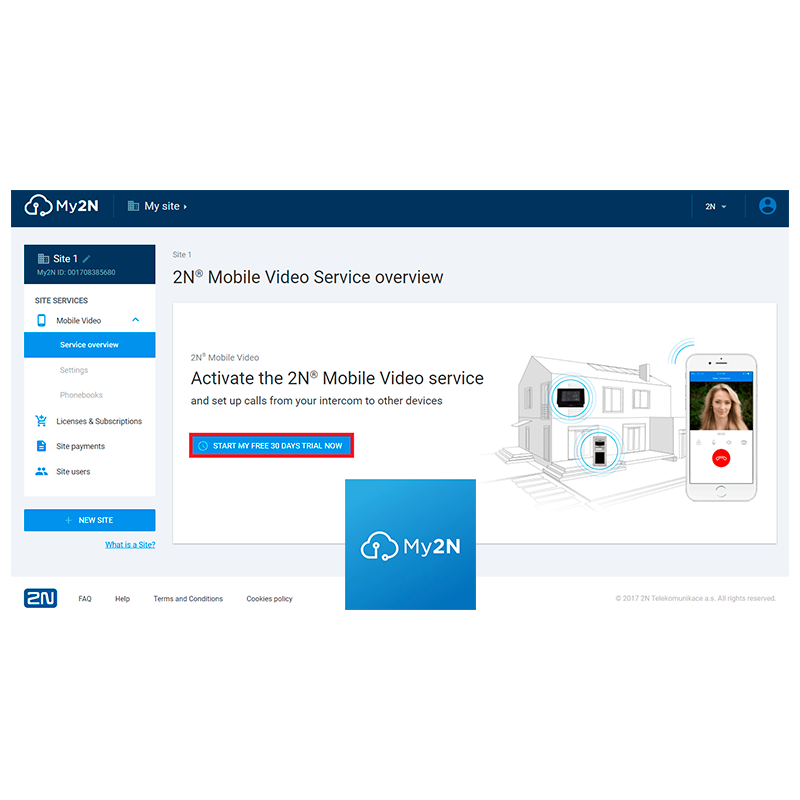Click the pencil icon to edit Site 1
800x800 pixels.
(x=87, y=259)
